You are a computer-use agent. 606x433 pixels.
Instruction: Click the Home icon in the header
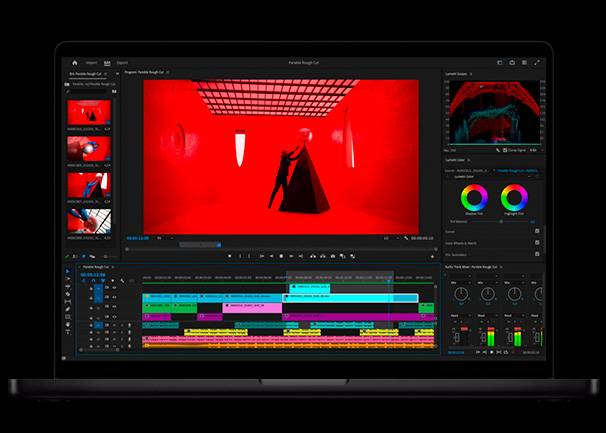(74, 62)
